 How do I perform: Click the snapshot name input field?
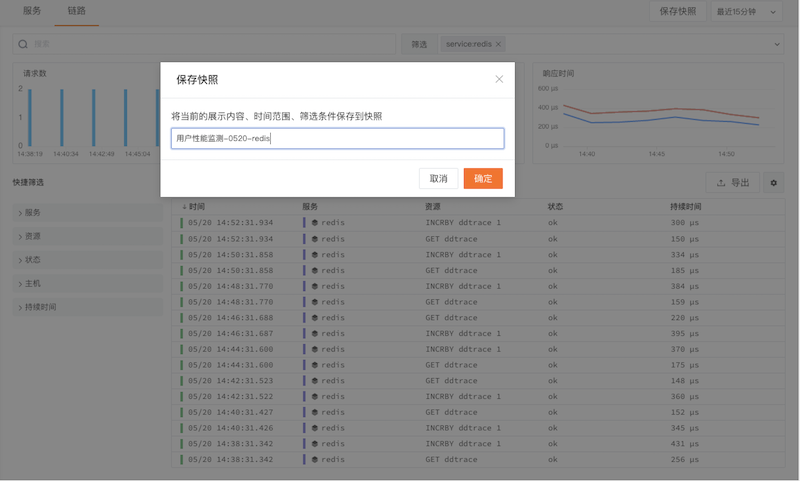pos(338,138)
